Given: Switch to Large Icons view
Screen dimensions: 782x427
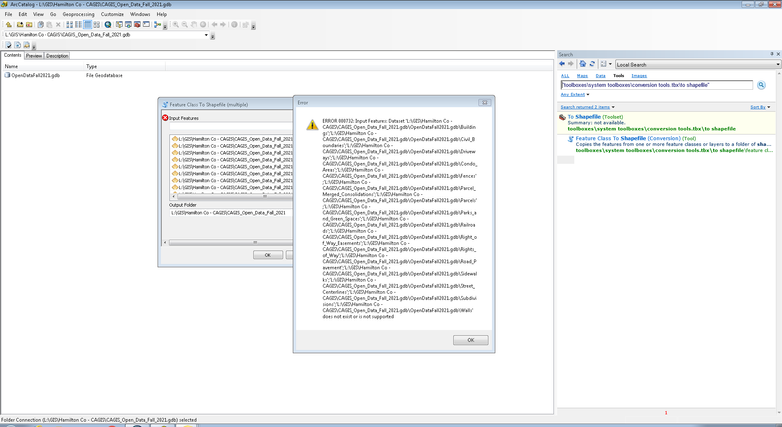Looking at the screenshot, I should (69, 24).
